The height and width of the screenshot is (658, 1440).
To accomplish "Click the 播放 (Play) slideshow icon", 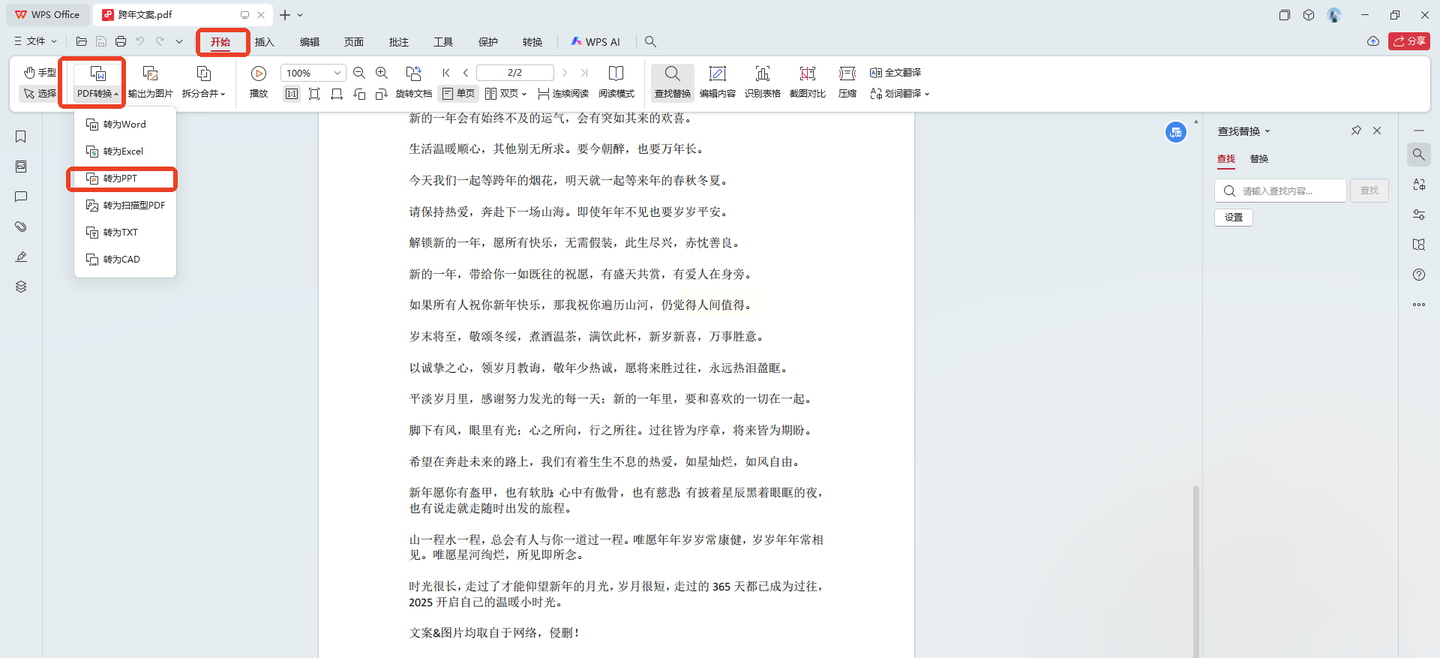I will (x=258, y=74).
